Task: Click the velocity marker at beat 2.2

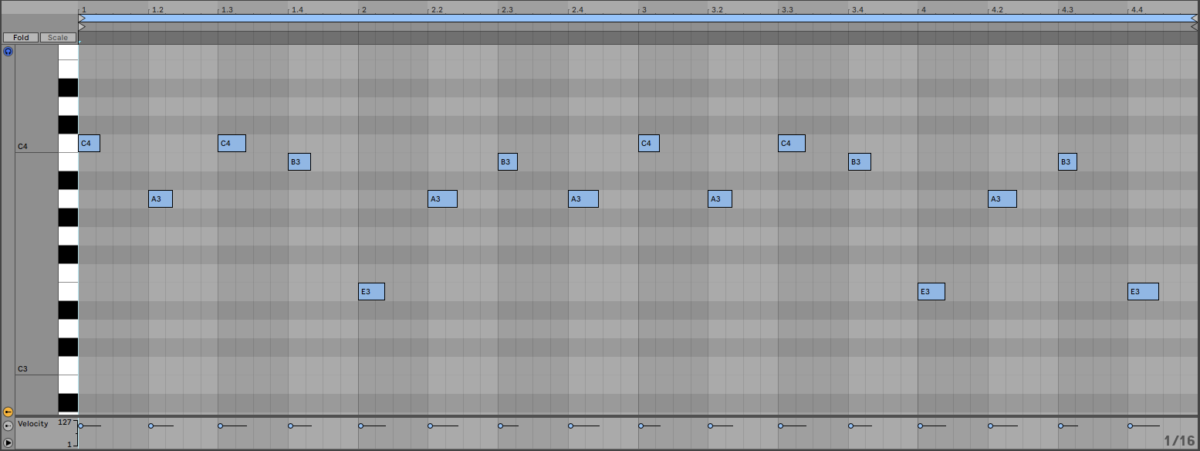Action: [431, 426]
